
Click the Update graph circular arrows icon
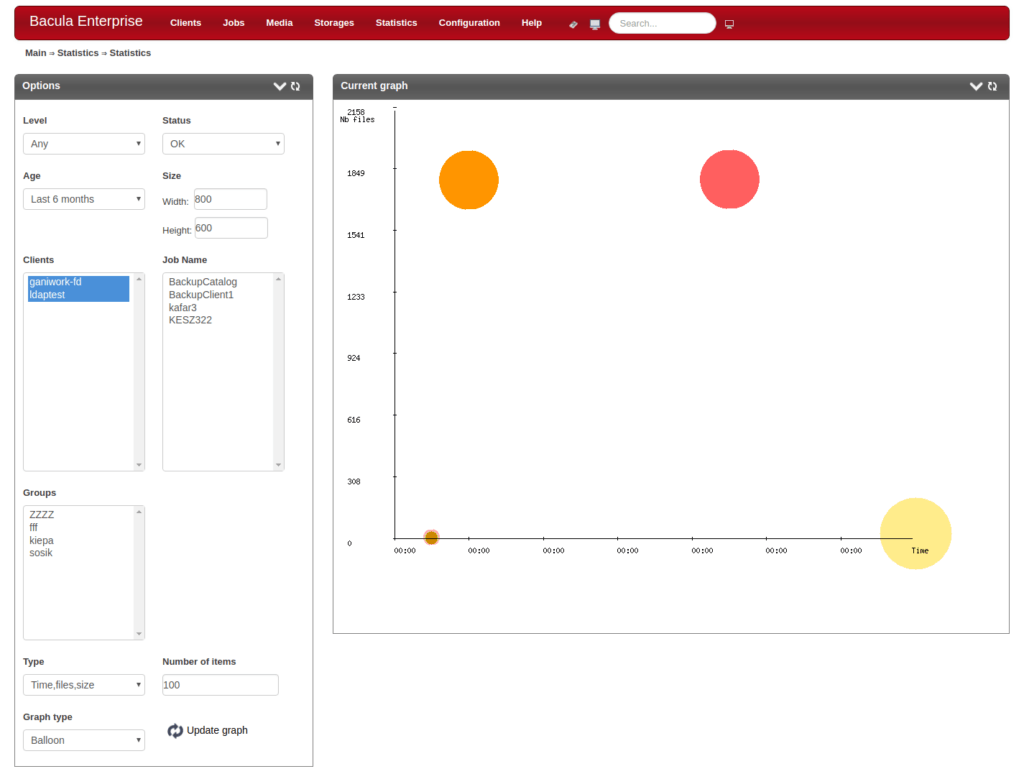point(174,730)
